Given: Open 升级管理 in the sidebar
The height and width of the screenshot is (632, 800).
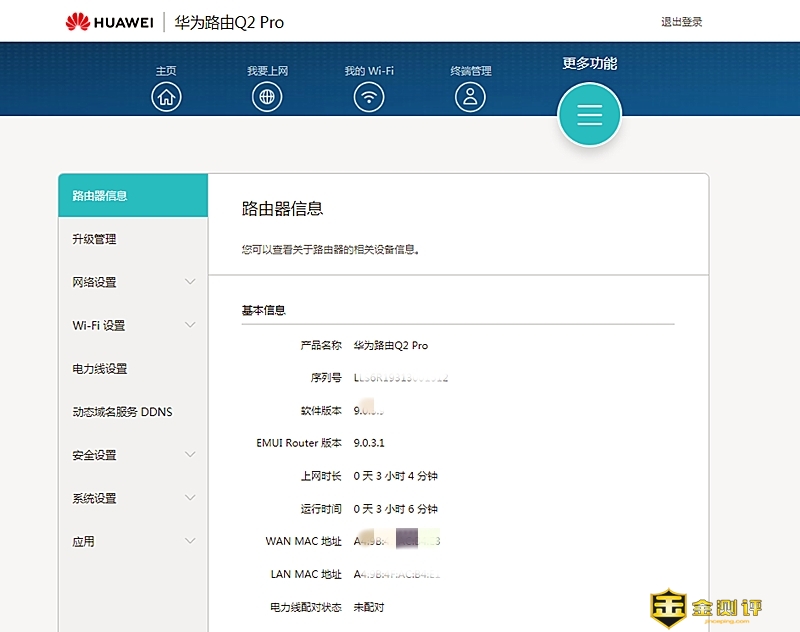Looking at the screenshot, I should 95,239.
